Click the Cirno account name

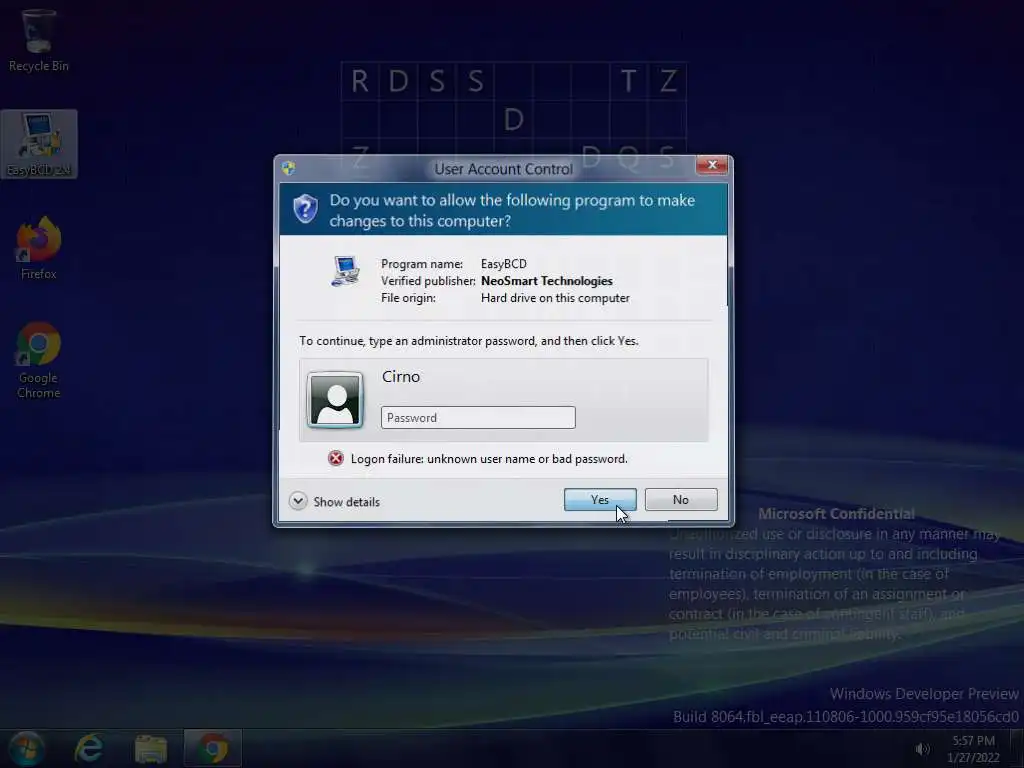click(401, 377)
